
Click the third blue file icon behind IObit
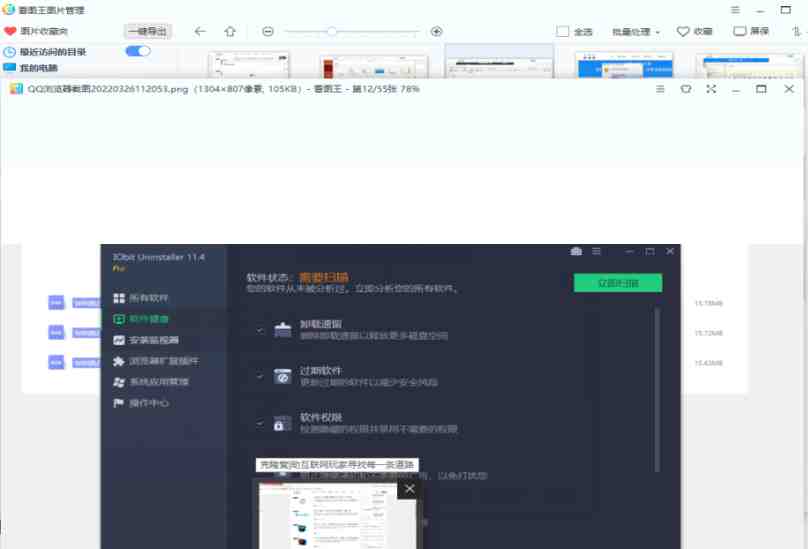pyautogui.click(x=56, y=362)
